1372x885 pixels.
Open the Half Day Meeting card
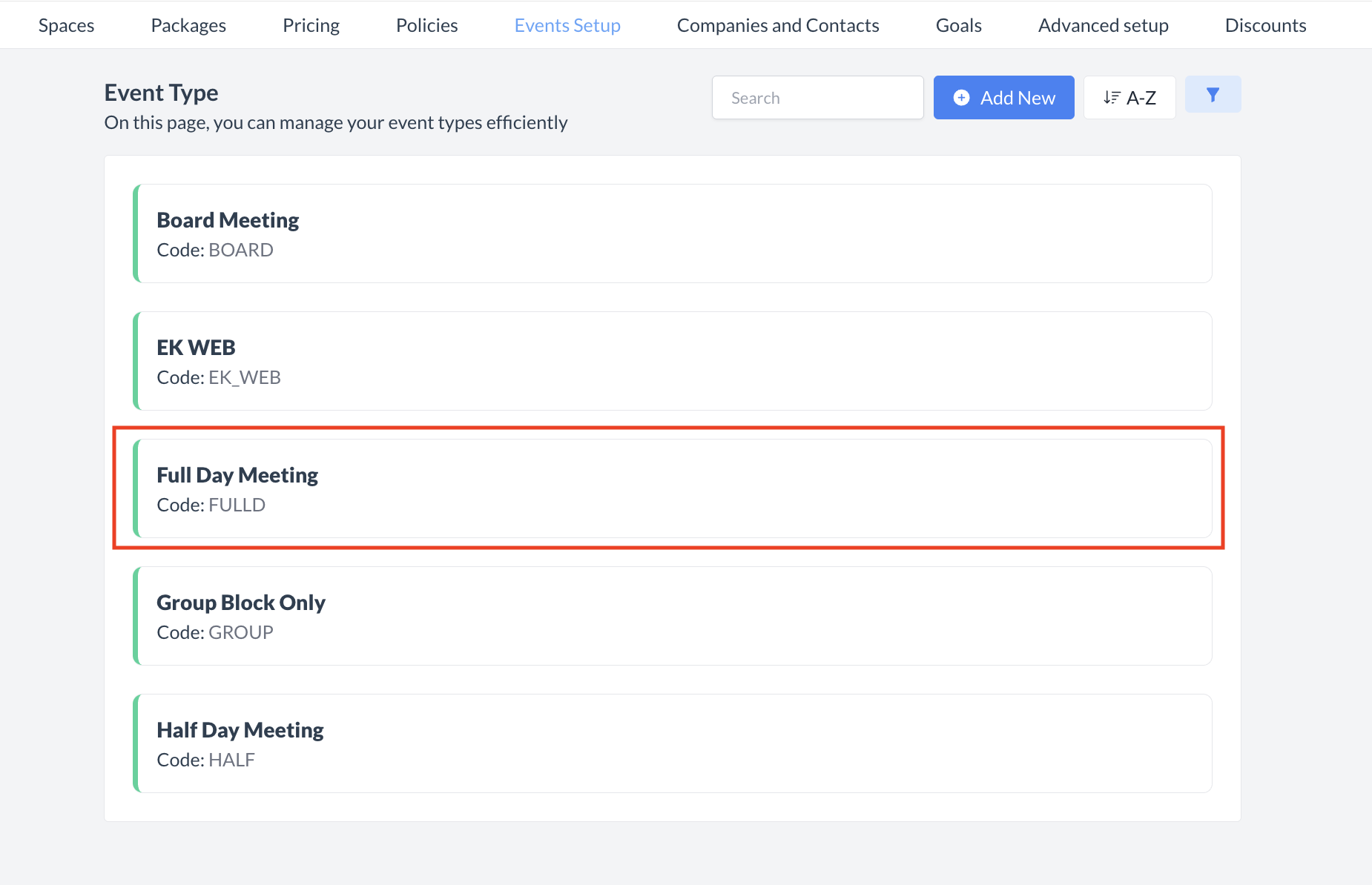click(672, 743)
